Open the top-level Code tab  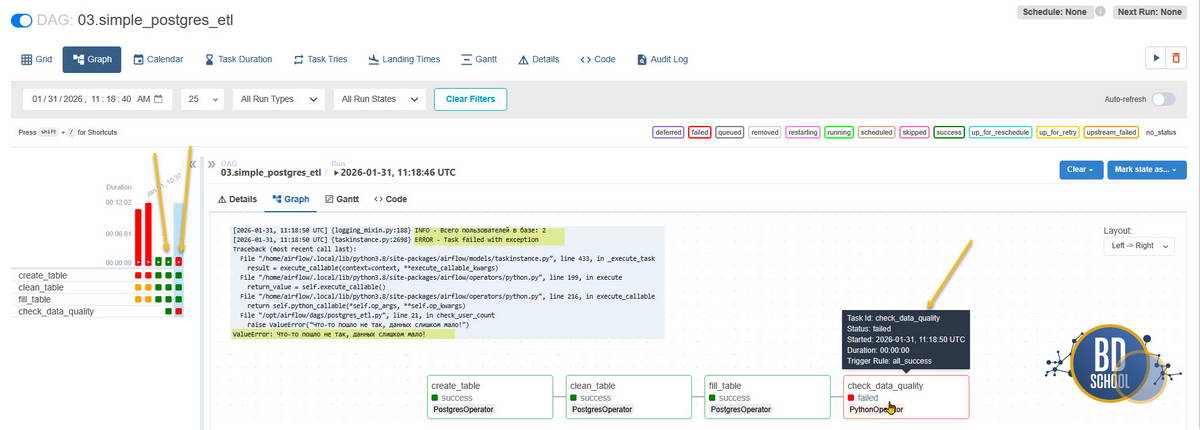(x=598, y=59)
